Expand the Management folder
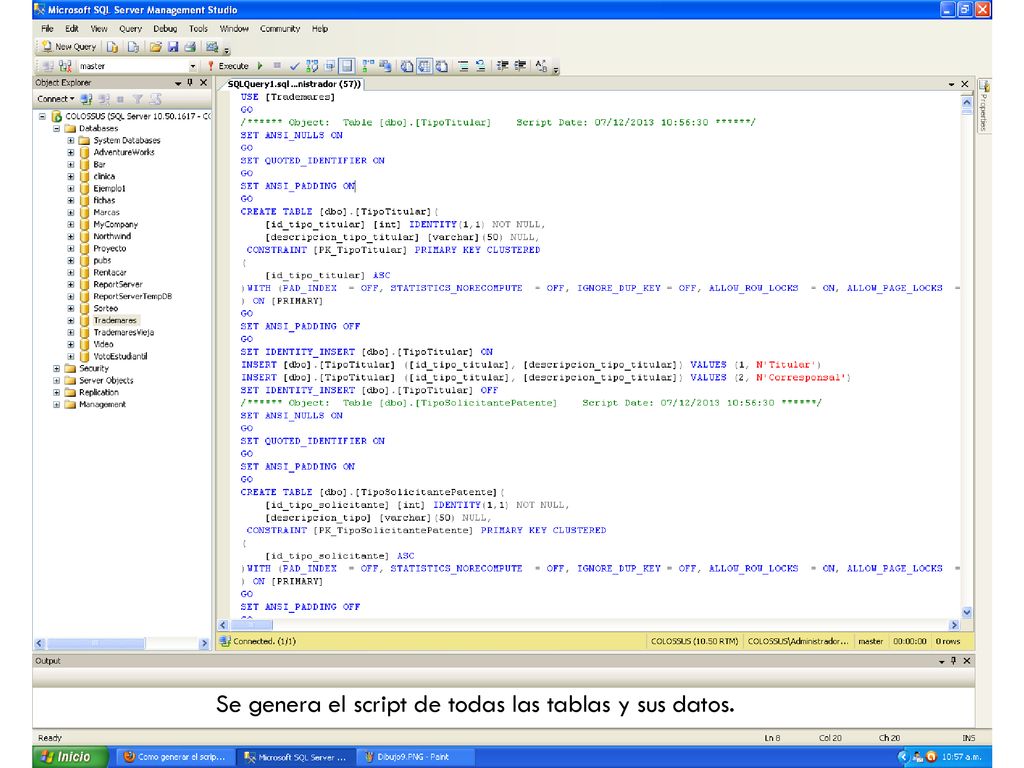The width and height of the screenshot is (1024, 768). pyautogui.click(x=57, y=404)
